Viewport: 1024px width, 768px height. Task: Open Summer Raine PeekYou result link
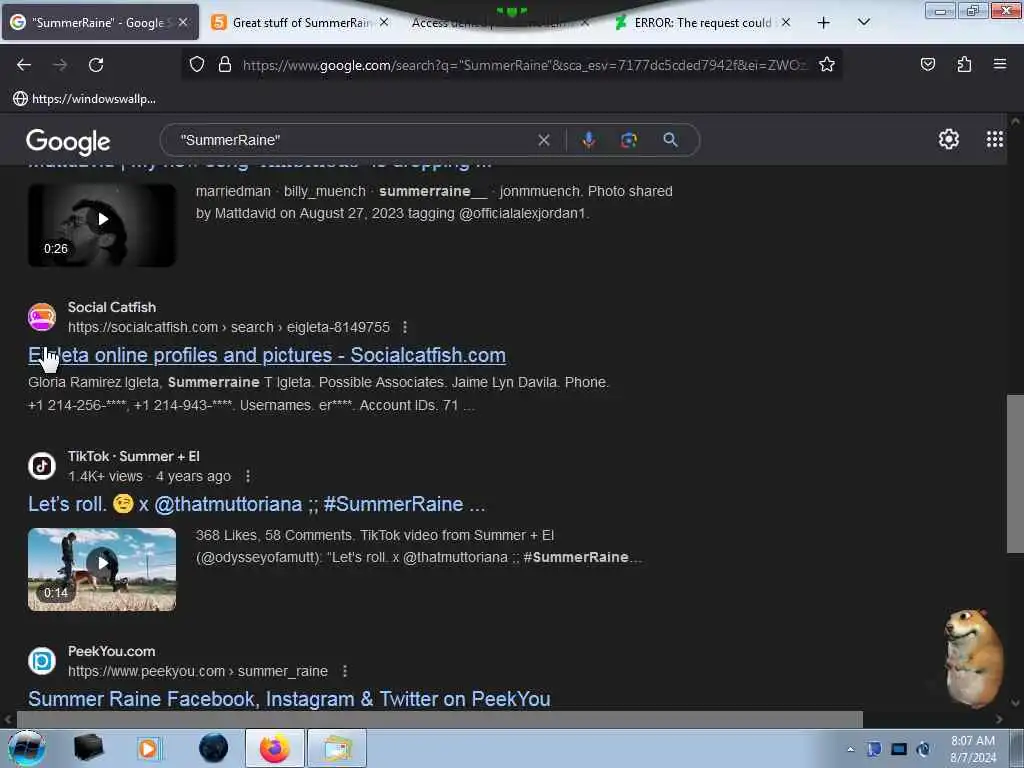click(289, 699)
